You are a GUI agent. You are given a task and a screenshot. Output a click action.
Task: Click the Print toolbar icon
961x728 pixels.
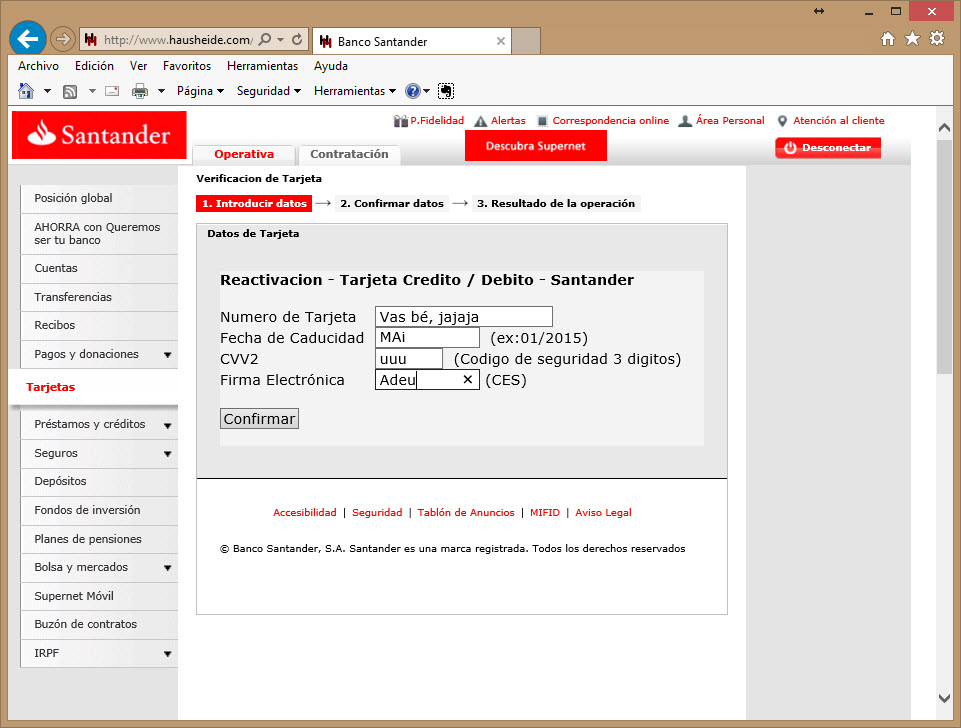(x=140, y=91)
